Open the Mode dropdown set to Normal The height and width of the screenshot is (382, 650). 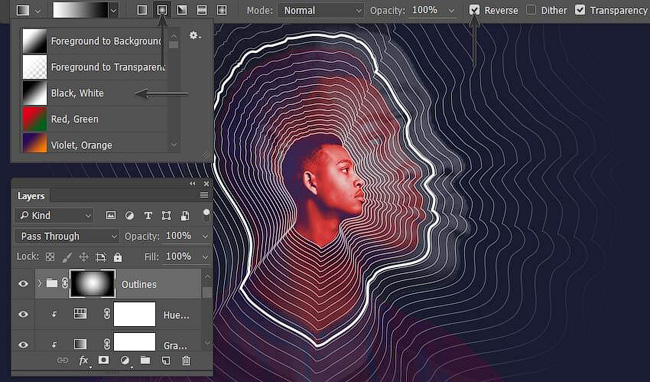[321, 10]
